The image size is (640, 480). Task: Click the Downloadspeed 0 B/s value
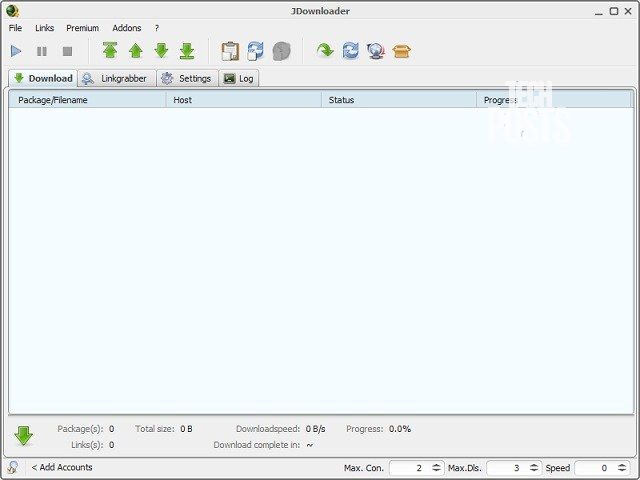pyautogui.click(x=316, y=429)
